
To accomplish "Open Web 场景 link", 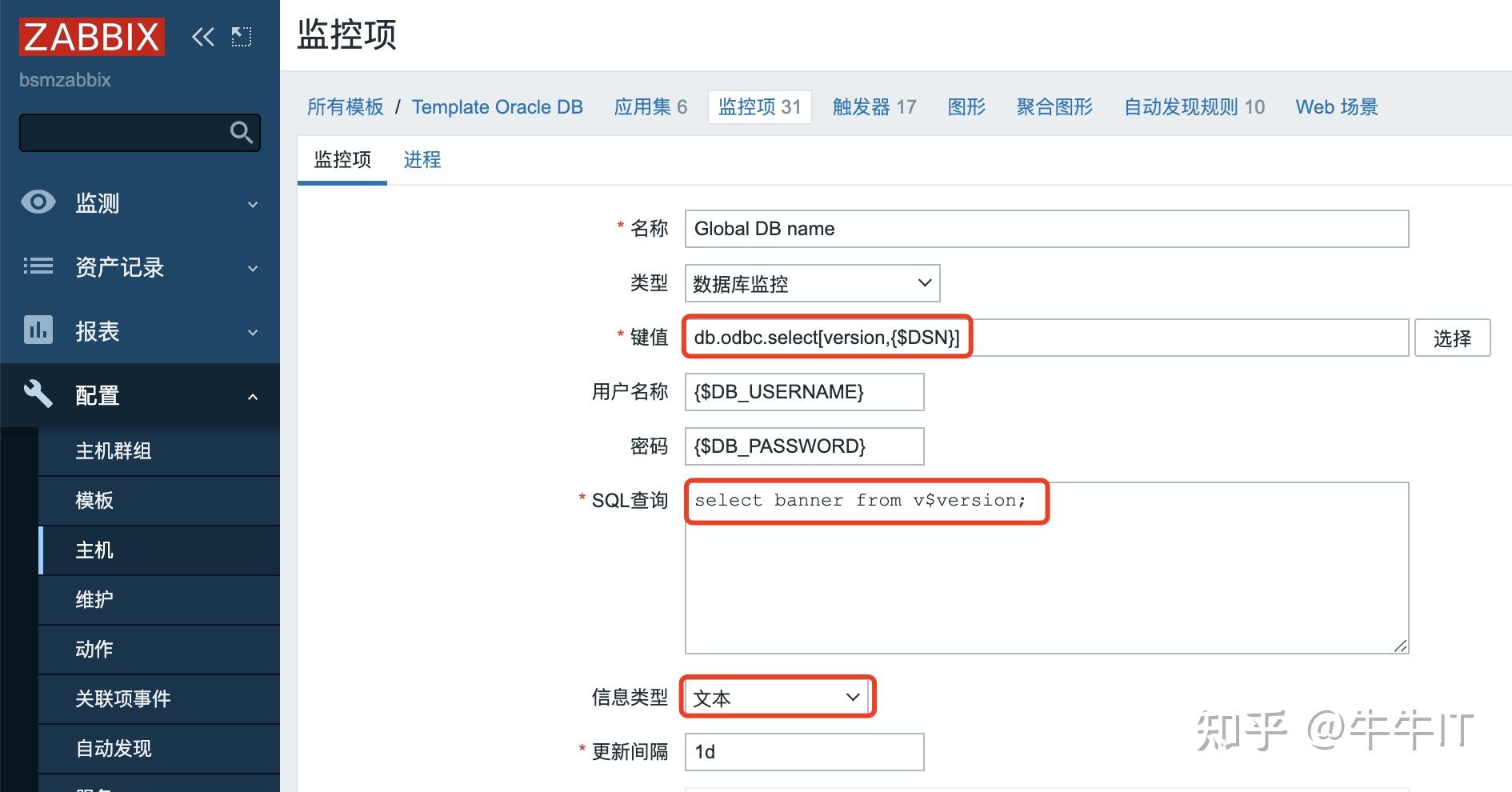I will point(1337,107).
